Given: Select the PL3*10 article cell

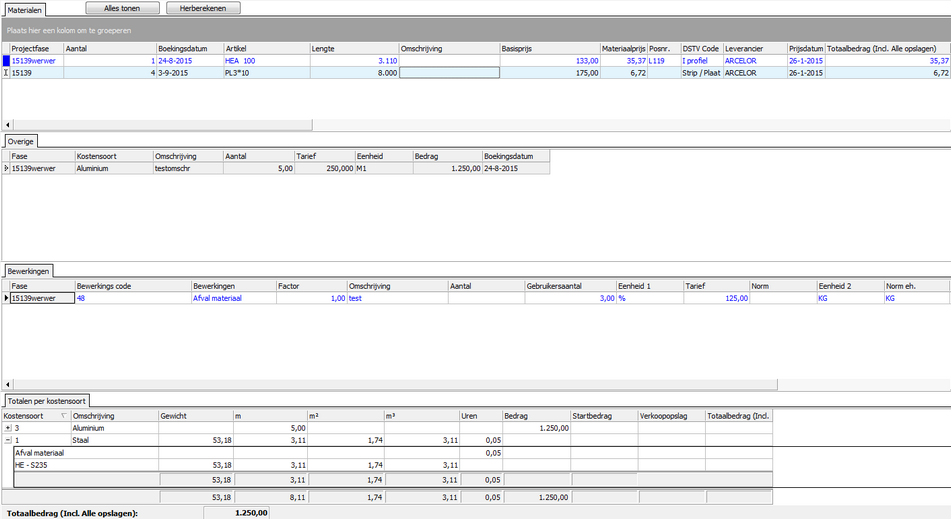Looking at the screenshot, I should click(267, 73).
